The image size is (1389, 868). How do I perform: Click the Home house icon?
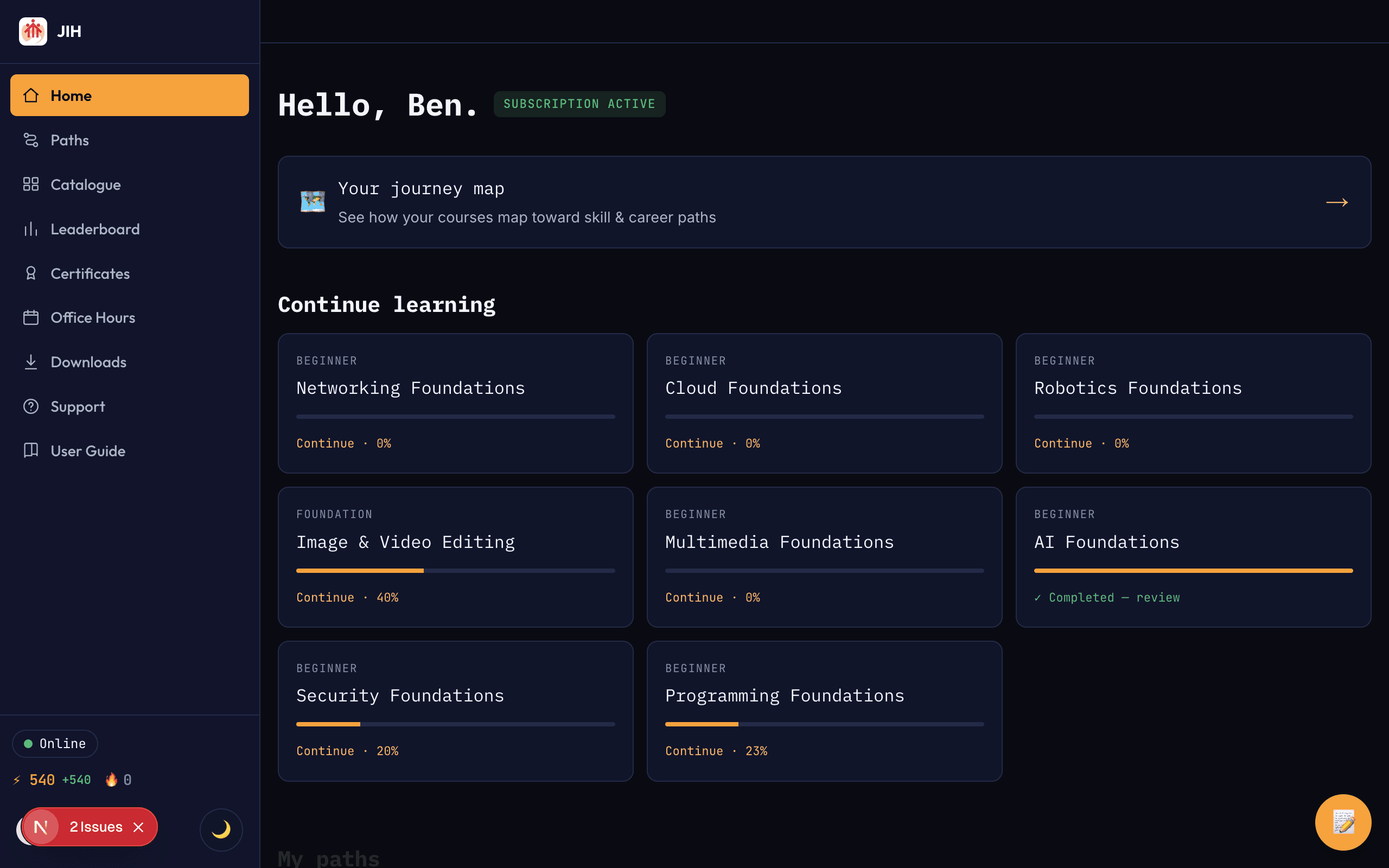pos(31,95)
